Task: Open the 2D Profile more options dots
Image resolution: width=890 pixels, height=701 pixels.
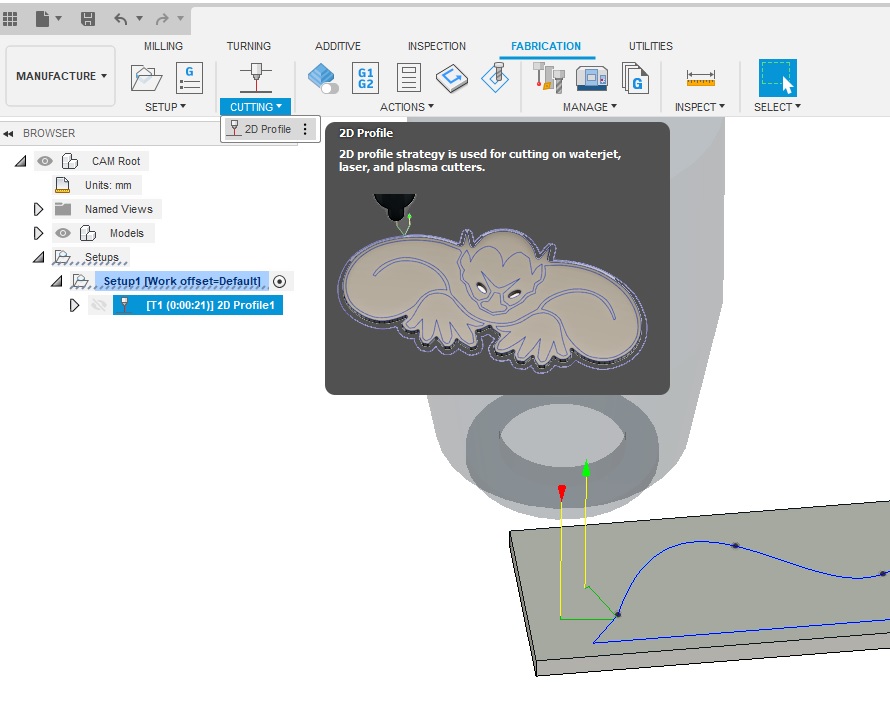Action: (305, 129)
